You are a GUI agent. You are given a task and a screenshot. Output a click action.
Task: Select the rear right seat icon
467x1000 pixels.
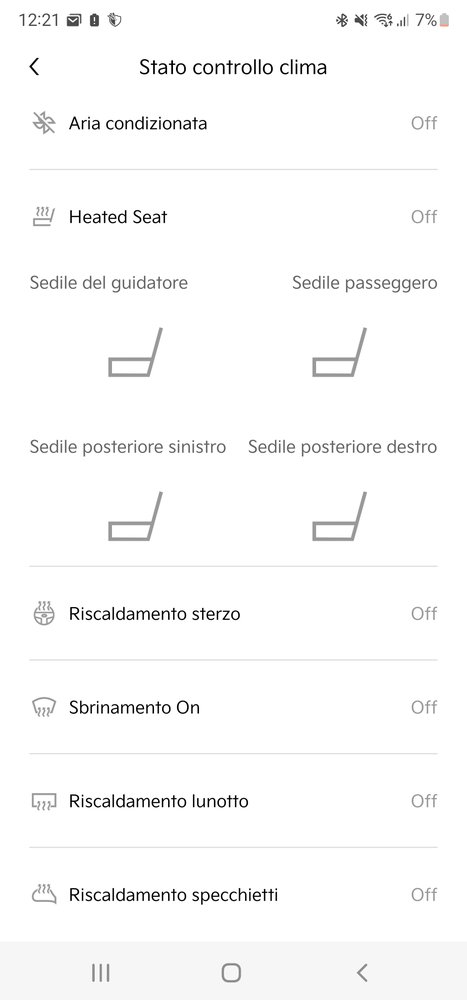tap(339, 517)
